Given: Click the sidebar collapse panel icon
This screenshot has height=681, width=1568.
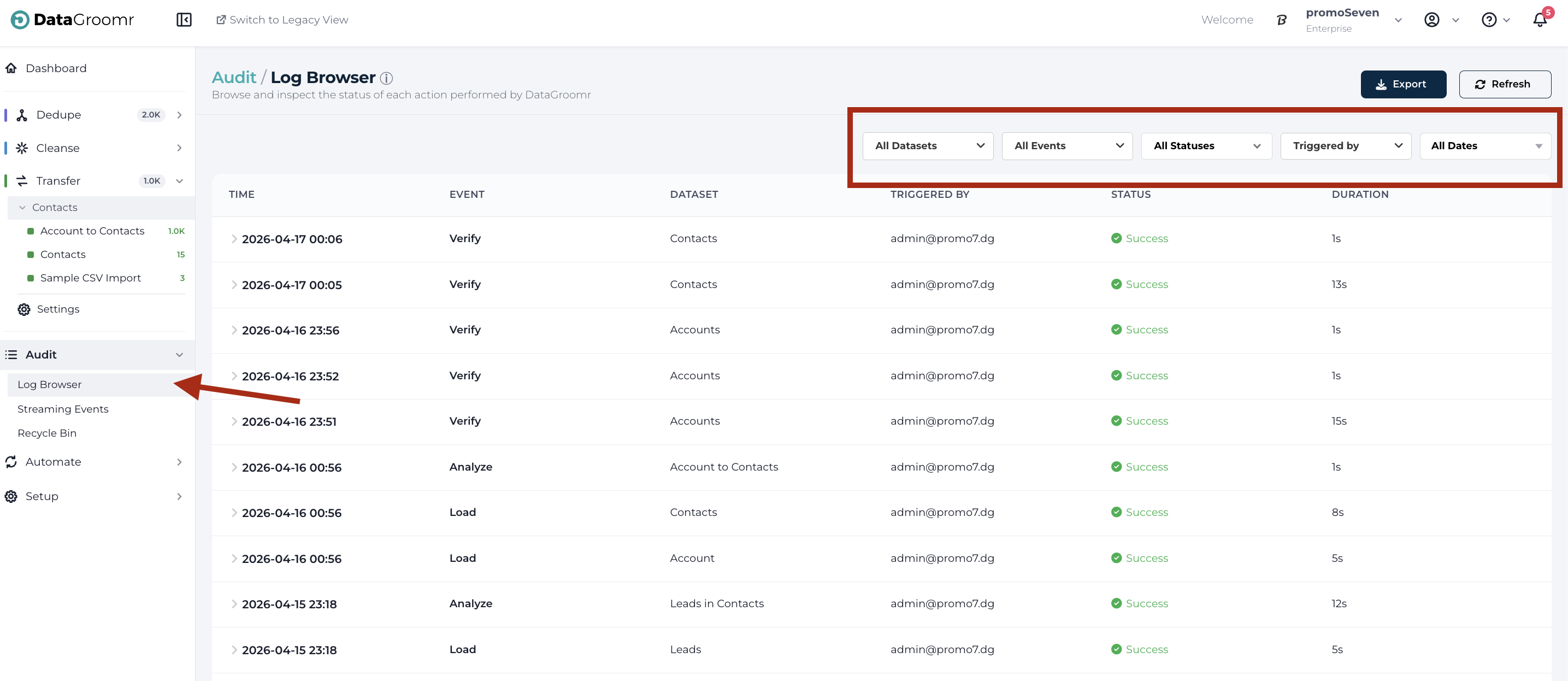Looking at the screenshot, I should pos(184,20).
